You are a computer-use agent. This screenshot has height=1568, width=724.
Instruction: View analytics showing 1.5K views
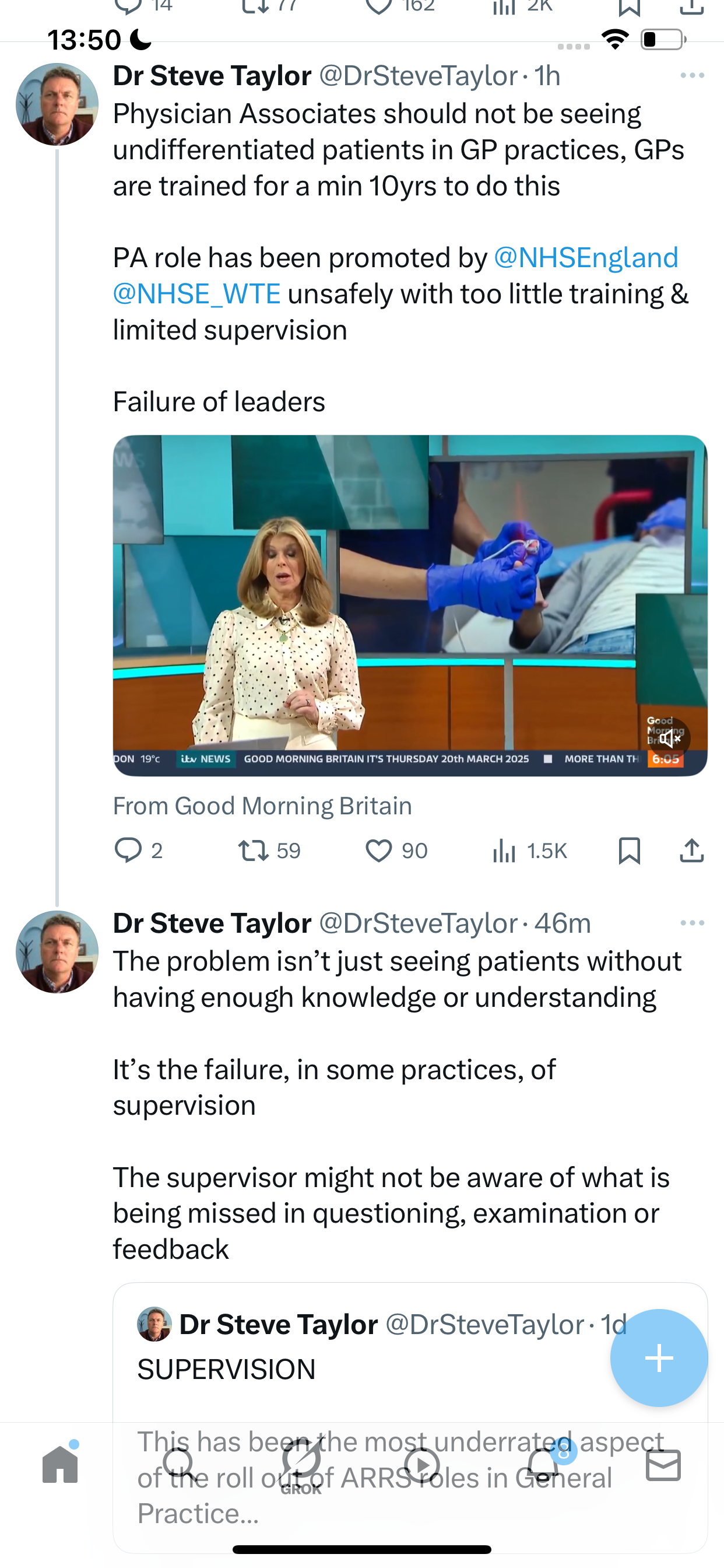[529, 850]
